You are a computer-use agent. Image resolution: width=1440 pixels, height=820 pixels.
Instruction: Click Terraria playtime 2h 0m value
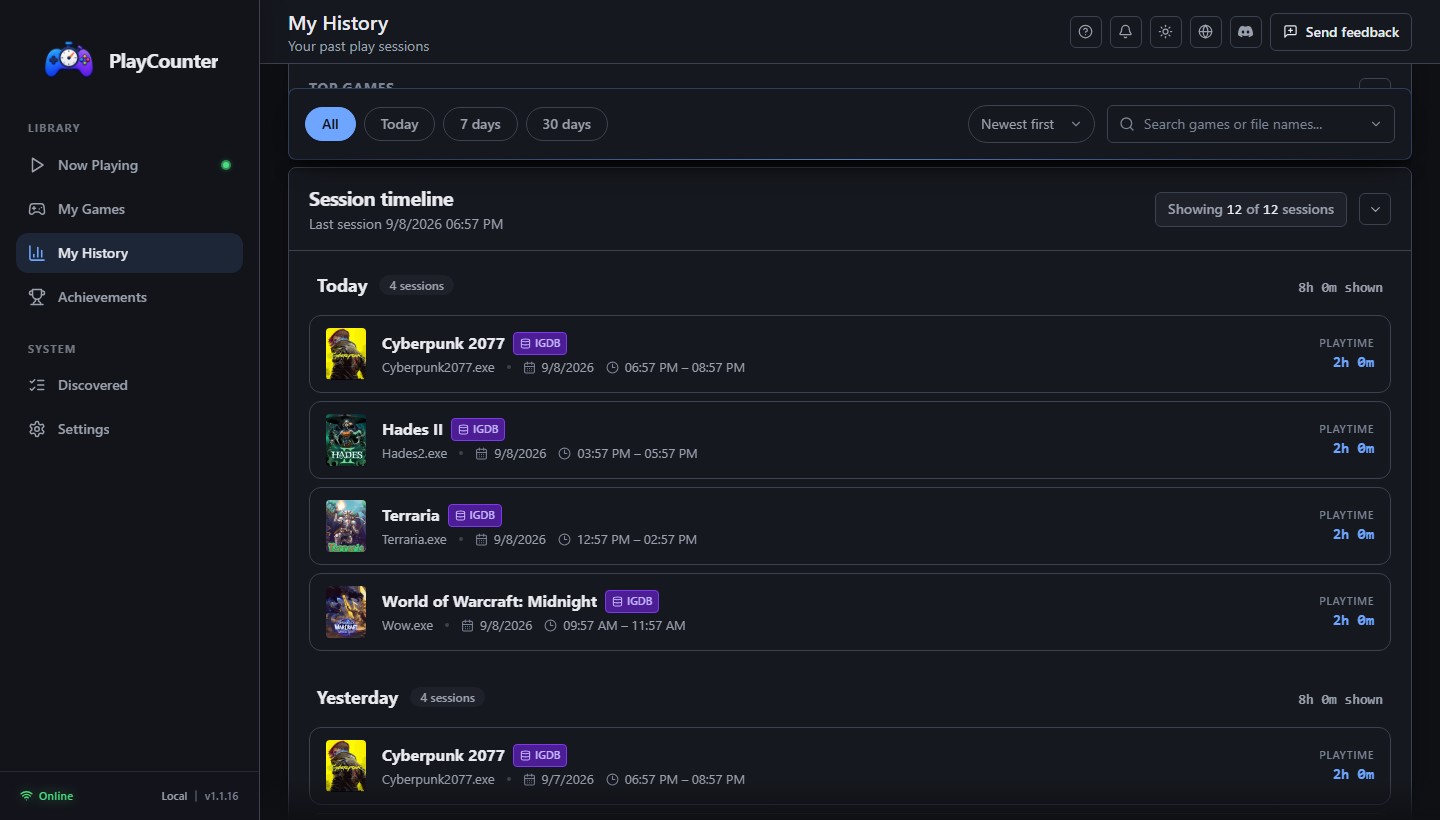(x=1353, y=535)
